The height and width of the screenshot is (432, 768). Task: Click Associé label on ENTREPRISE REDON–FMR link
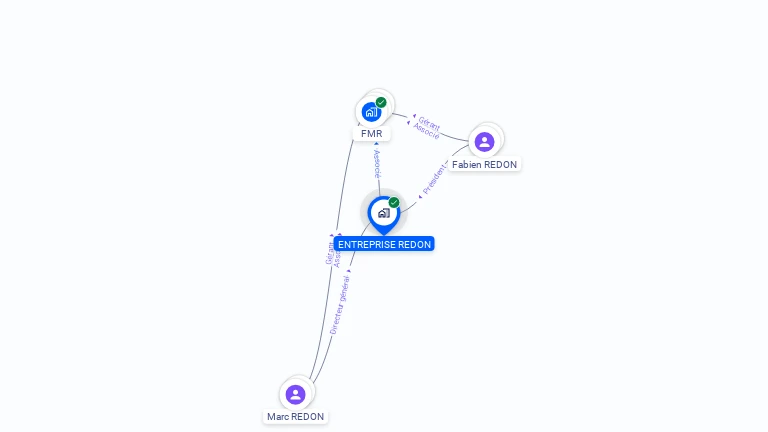tap(377, 164)
